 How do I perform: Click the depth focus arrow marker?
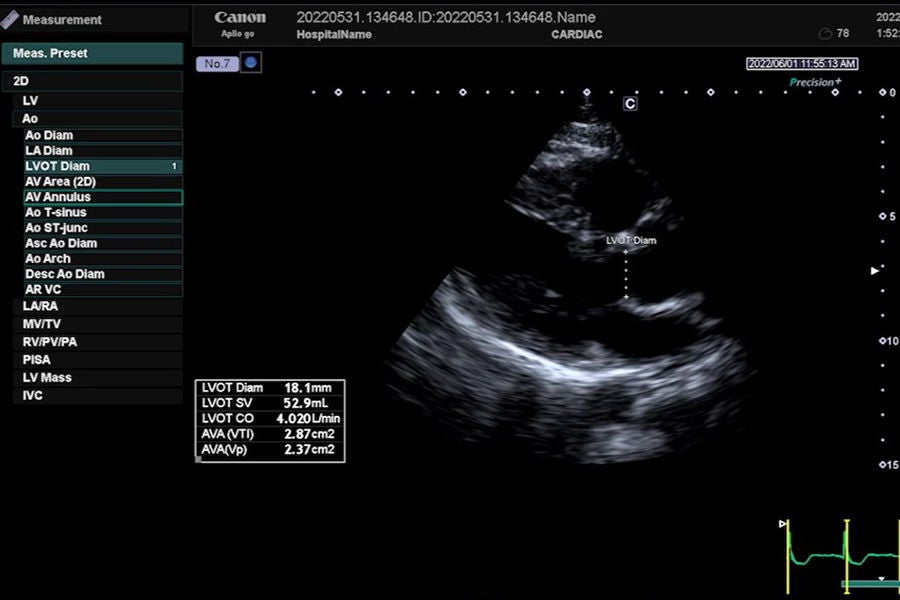(875, 270)
